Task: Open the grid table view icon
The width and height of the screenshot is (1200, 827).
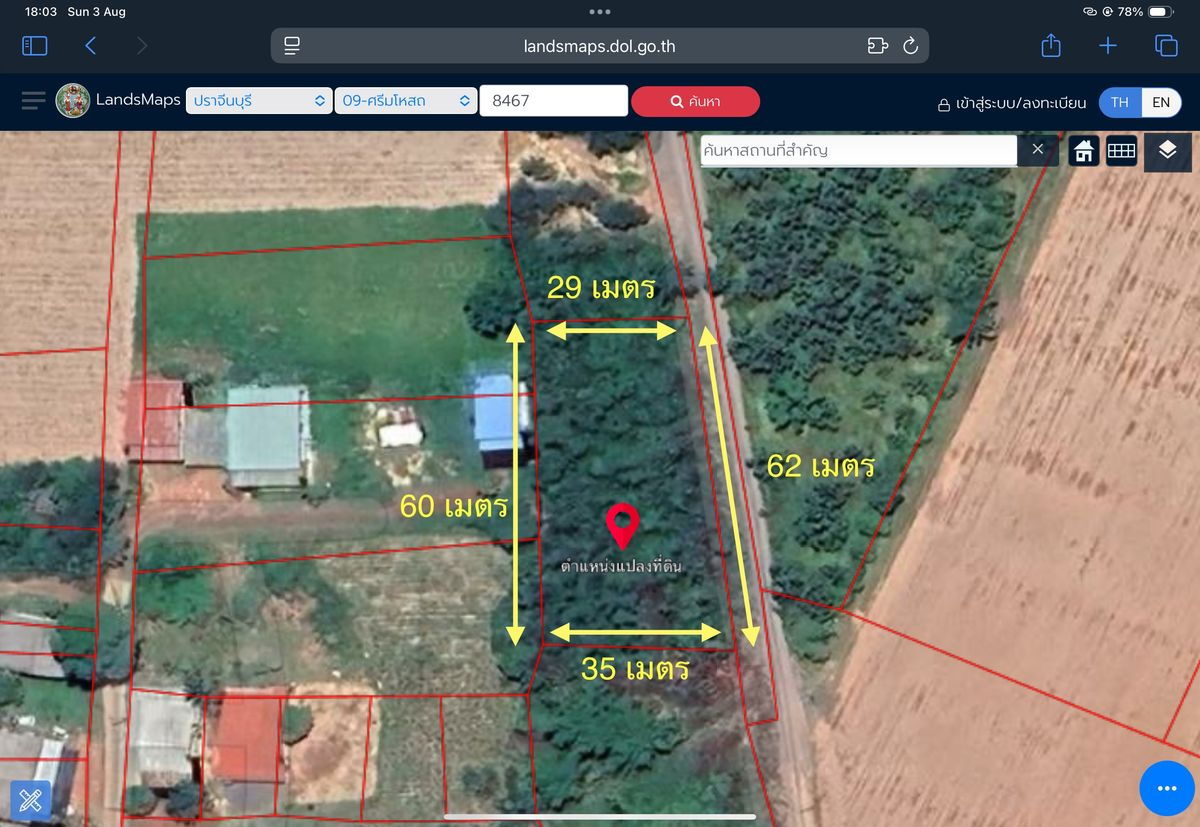Action: coord(1121,151)
